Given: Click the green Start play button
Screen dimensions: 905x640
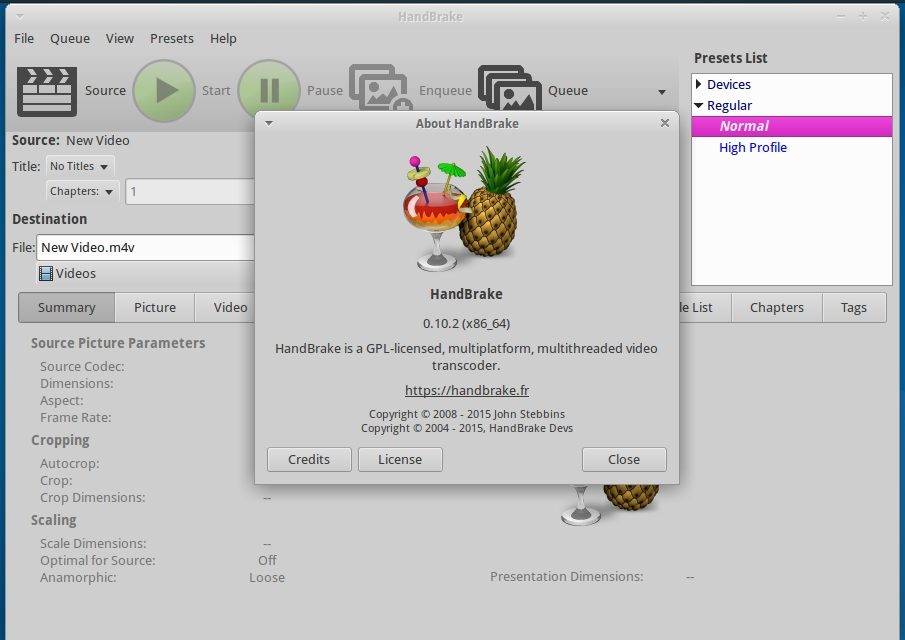Looking at the screenshot, I should click(164, 91).
